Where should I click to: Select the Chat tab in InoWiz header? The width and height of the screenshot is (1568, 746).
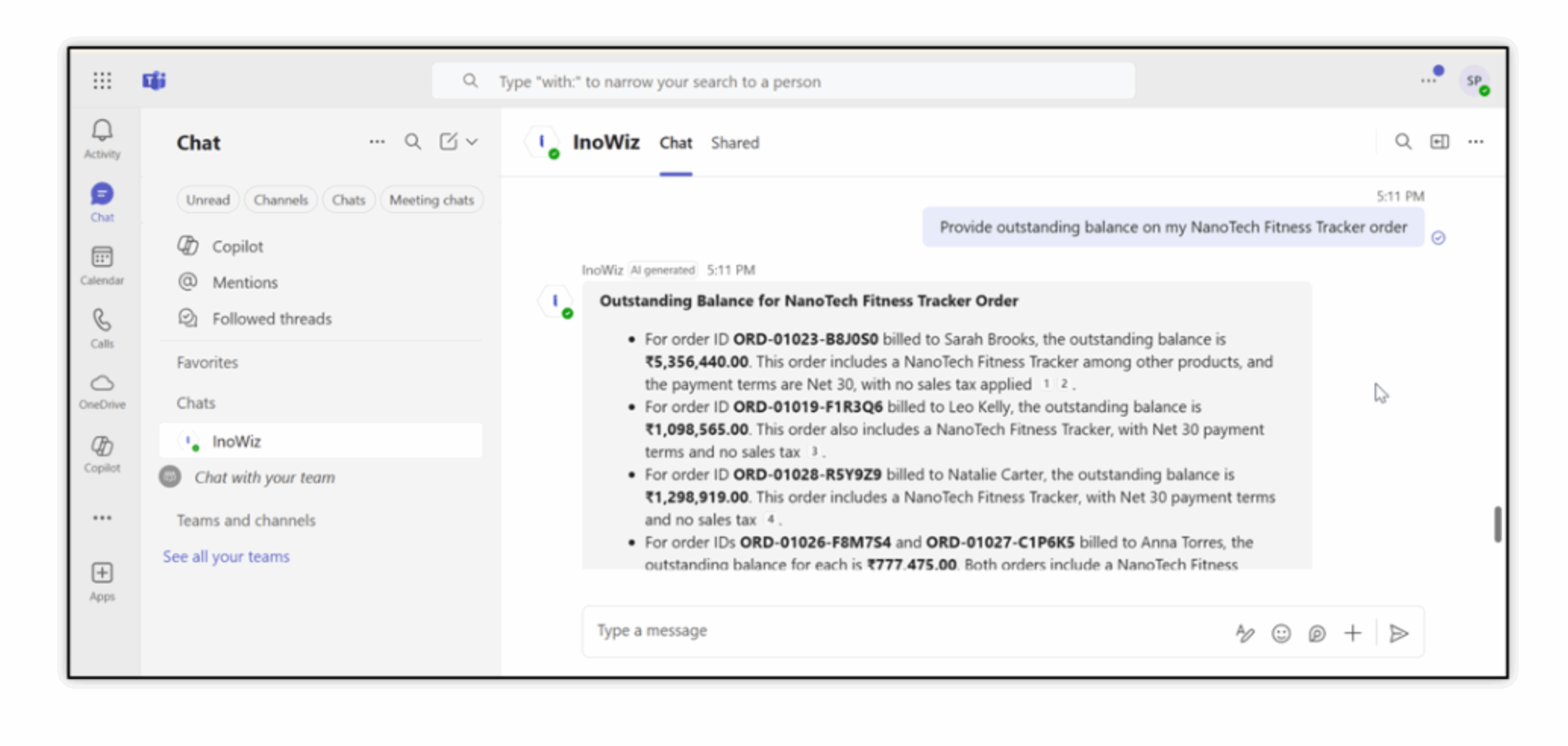(675, 143)
